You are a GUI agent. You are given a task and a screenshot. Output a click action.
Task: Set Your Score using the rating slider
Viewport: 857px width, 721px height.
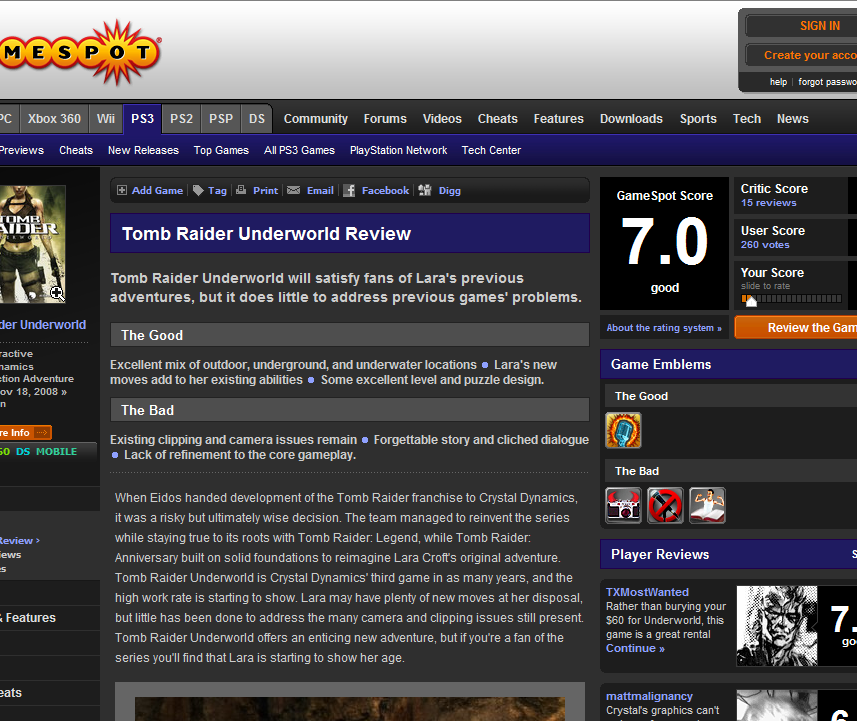coord(791,298)
